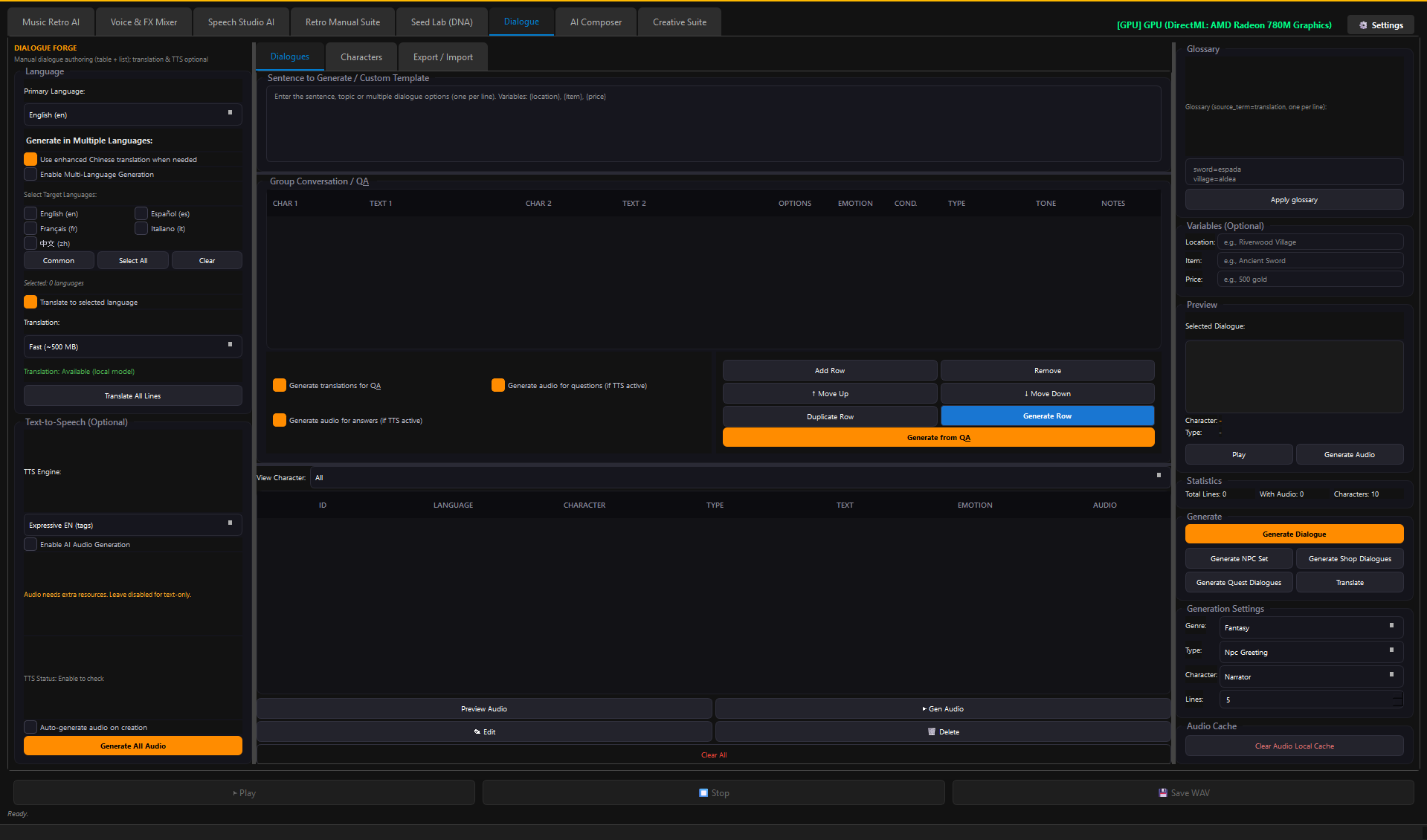Open Primary Language dropdown
Viewport: 1427px width, 840px height.
pyautogui.click(x=133, y=114)
